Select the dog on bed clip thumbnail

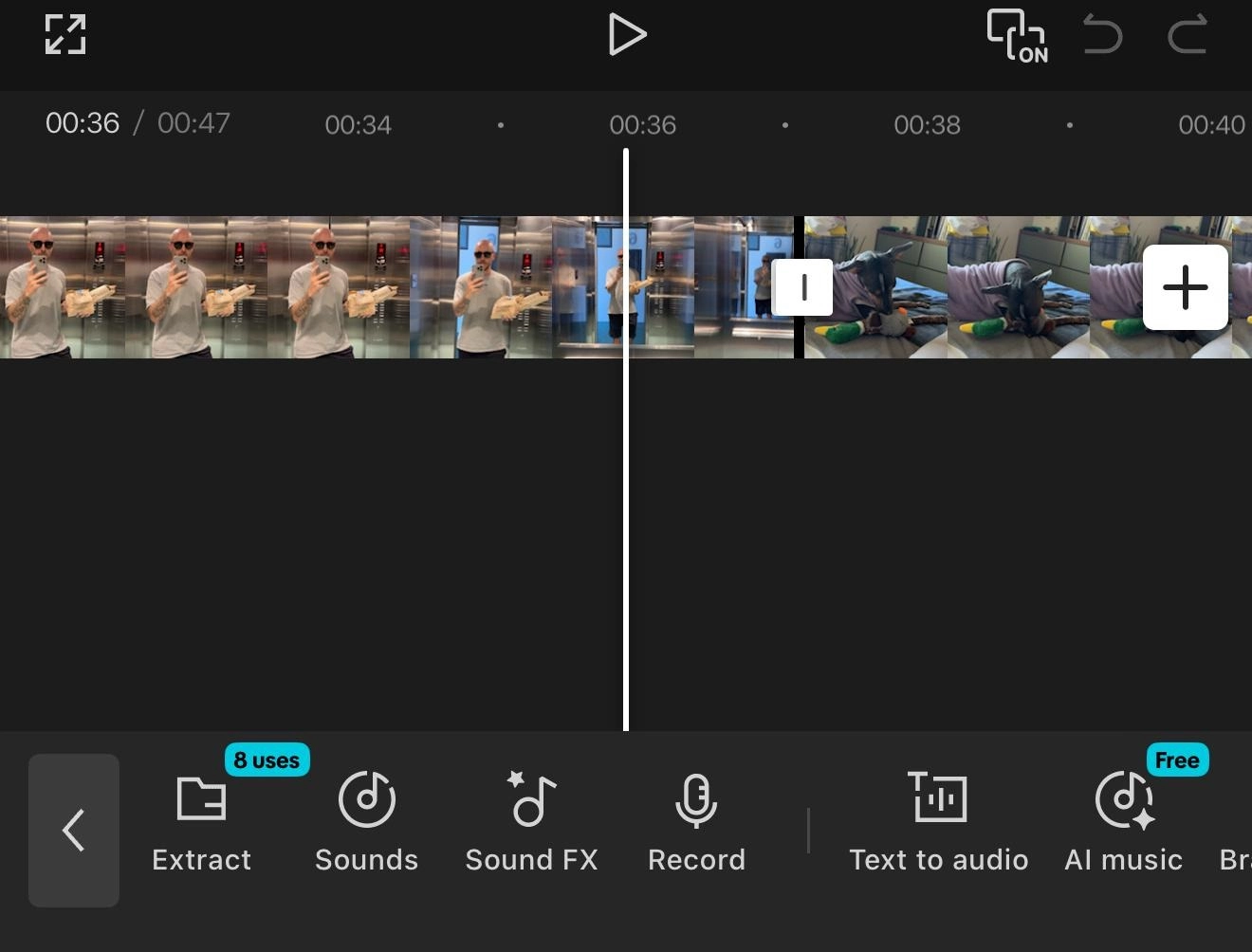[1028, 287]
